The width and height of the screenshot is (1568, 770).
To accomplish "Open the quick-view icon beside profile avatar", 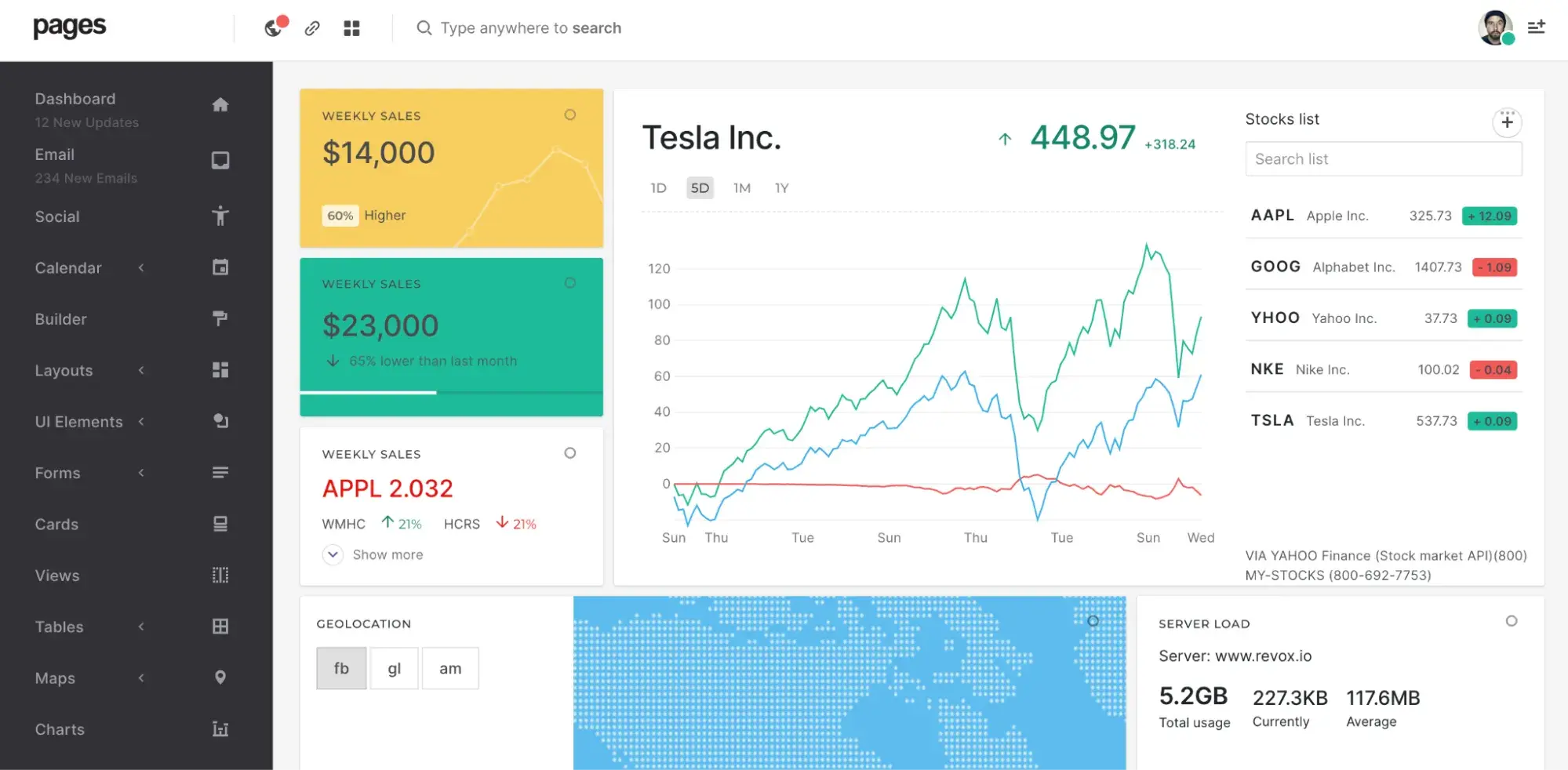I will [x=1536, y=27].
